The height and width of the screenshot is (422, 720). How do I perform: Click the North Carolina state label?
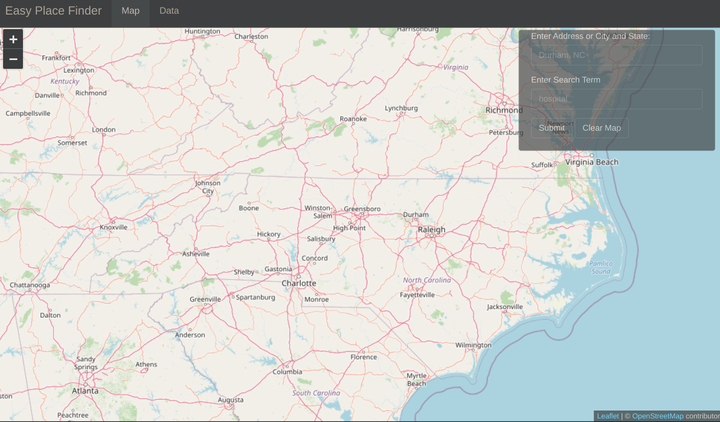coord(427,280)
